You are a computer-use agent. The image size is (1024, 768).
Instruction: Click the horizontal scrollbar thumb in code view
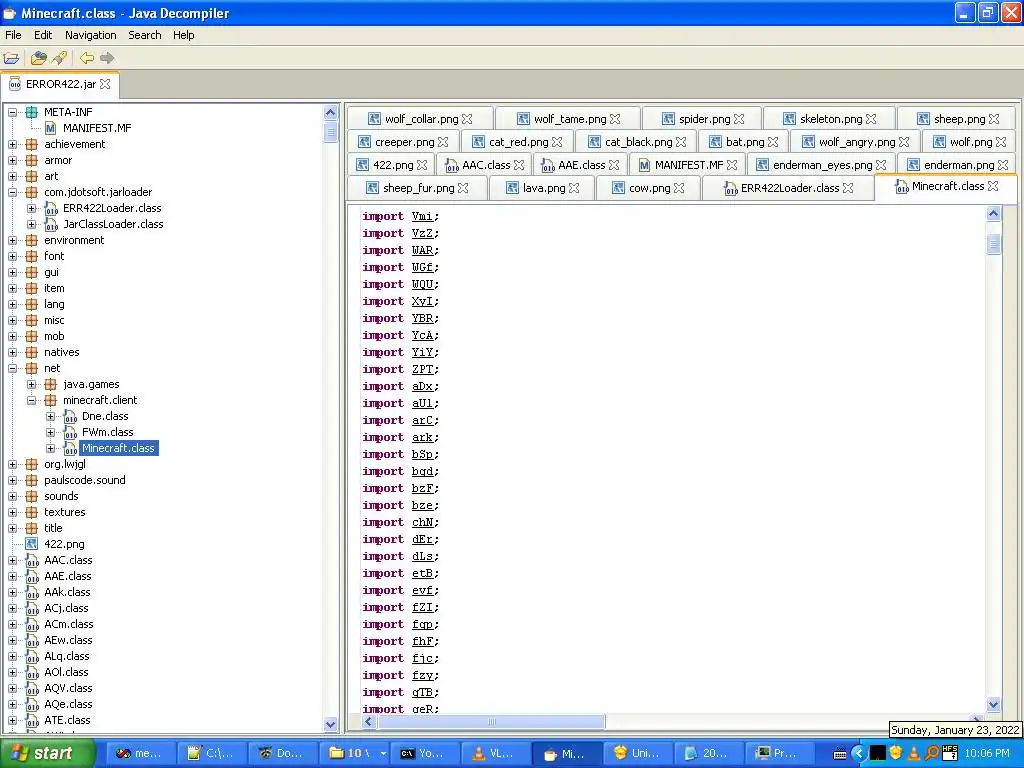coord(491,722)
